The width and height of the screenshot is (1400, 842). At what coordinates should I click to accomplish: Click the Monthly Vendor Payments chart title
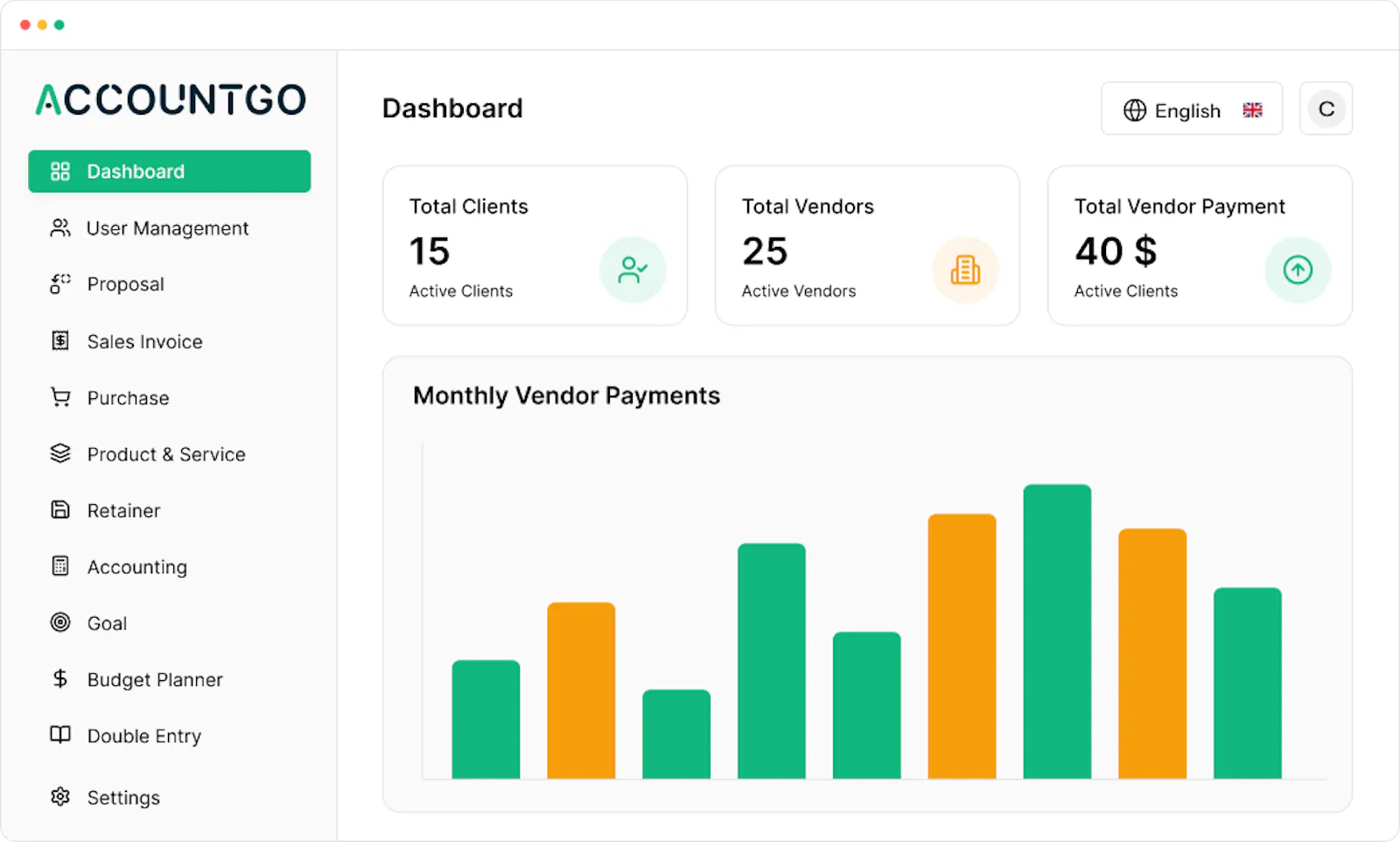(x=566, y=396)
